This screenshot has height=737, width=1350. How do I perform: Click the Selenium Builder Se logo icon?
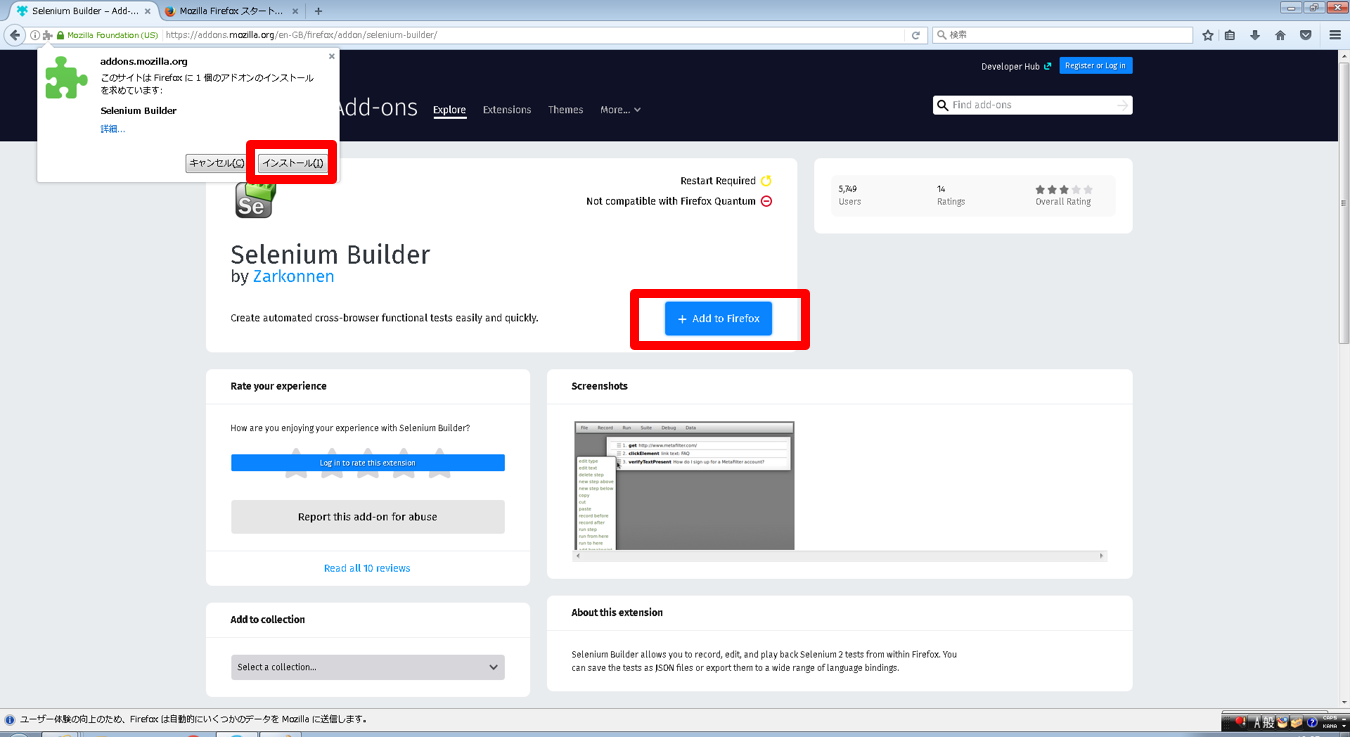tap(254, 201)
